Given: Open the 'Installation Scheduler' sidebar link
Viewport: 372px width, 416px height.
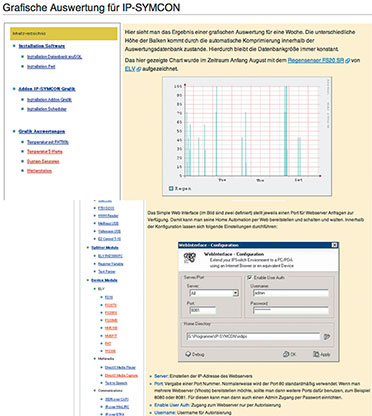Looking at the screenshot, I should [x=47, y=109].
